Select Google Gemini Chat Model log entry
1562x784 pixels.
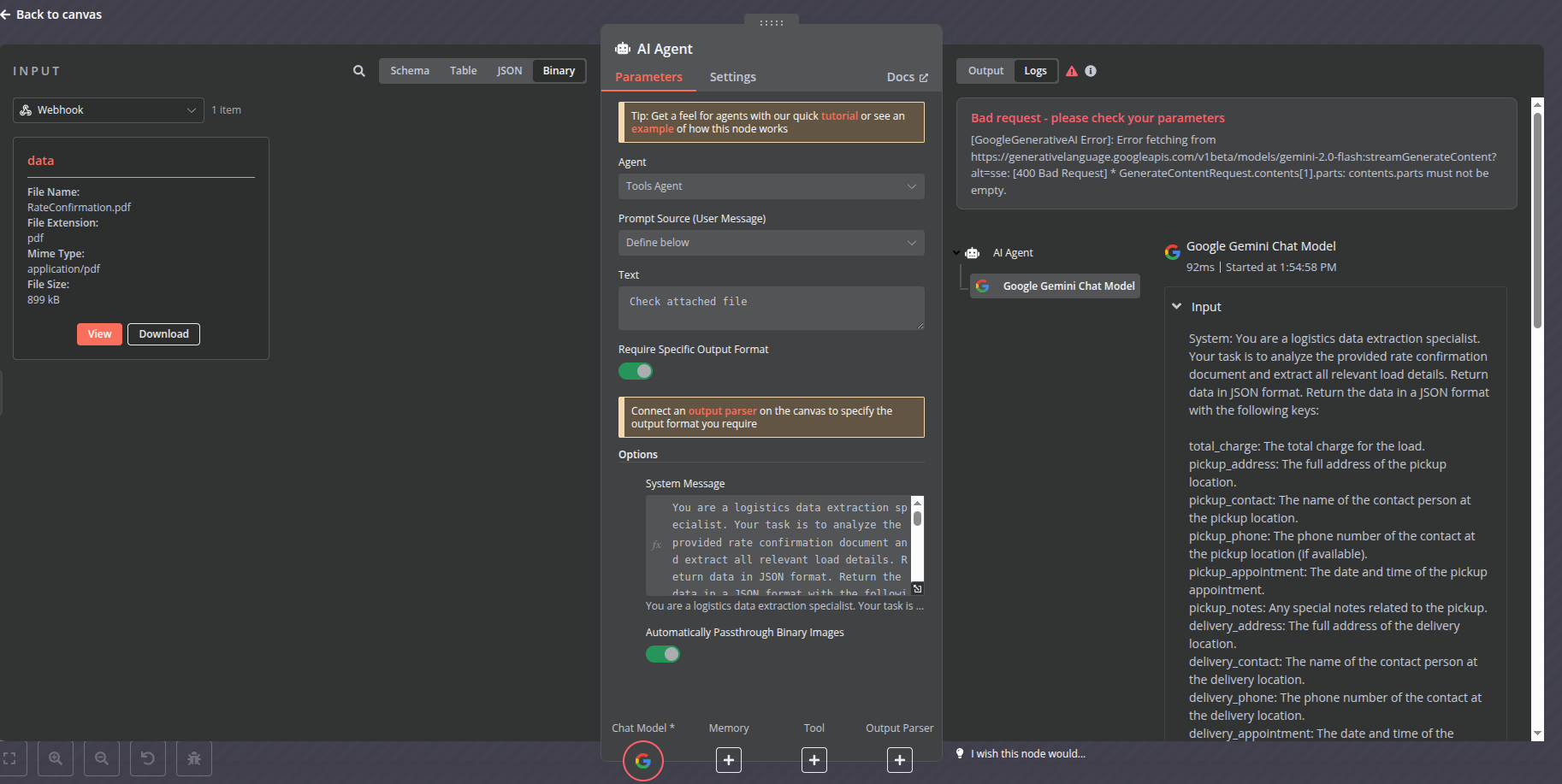coord(1056,286)
